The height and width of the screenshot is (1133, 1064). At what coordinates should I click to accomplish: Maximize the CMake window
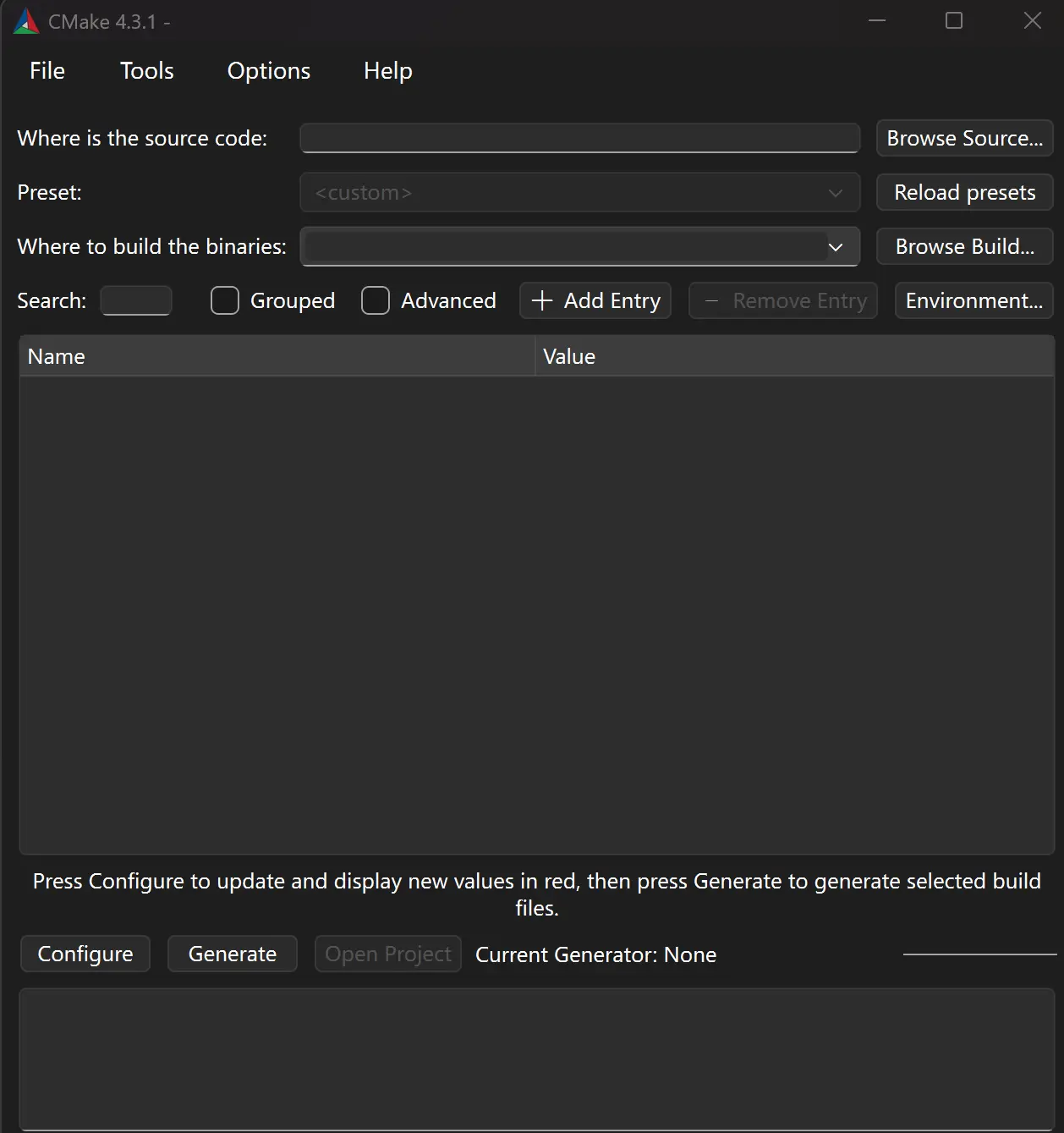pos(954,21)
